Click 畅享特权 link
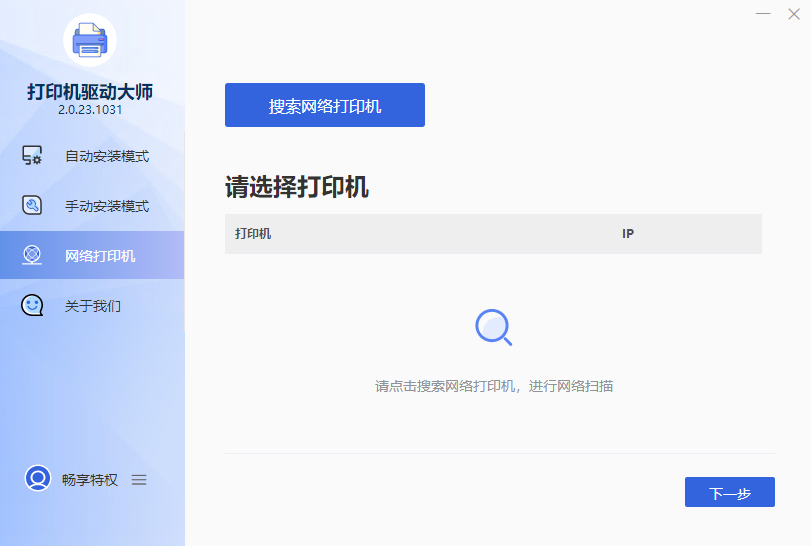The height and width of the screenshot is (546, 811). [90, 480]
